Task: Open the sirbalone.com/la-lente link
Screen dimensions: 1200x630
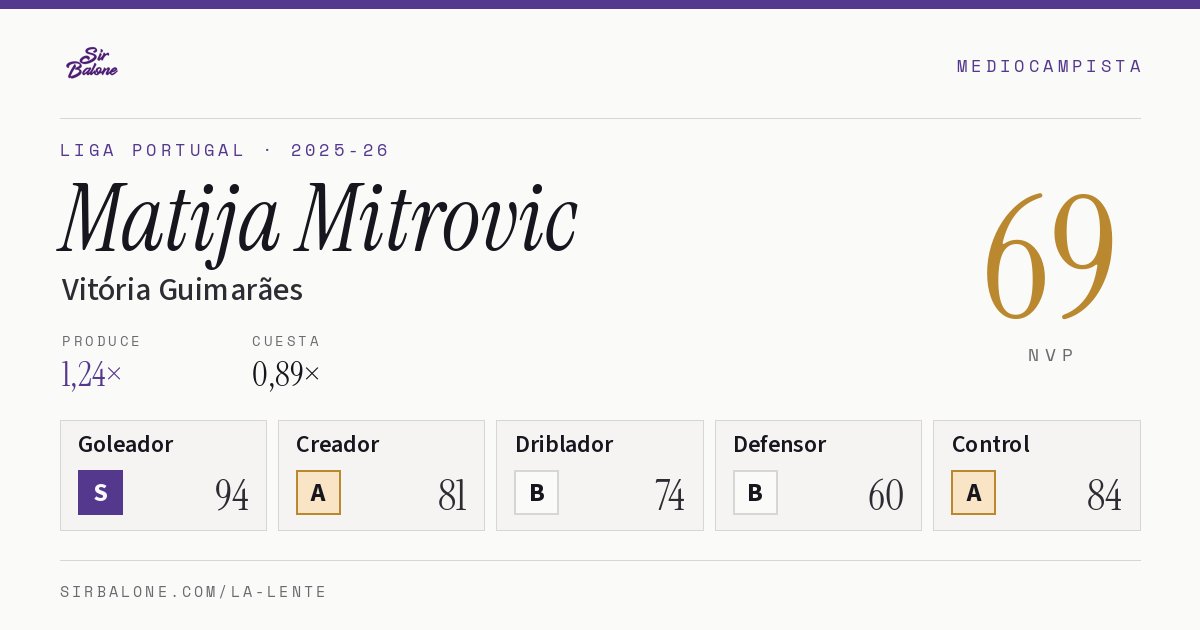Action: pos(194,592)
